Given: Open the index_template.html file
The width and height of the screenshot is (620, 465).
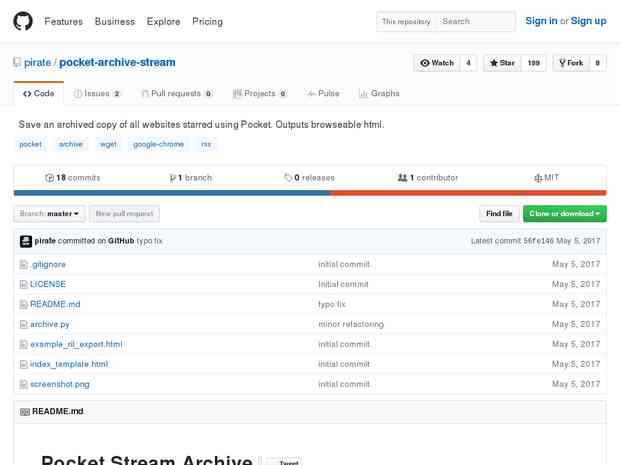Looking at the screenshot, I should point(69,364).
